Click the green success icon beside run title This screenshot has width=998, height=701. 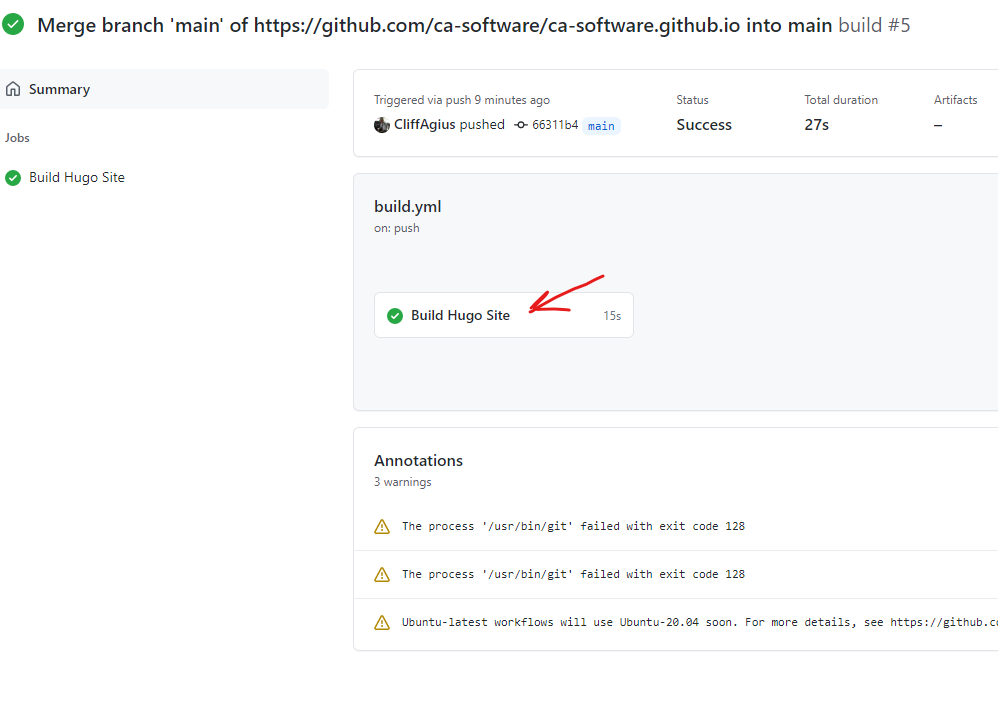coord(13,24)
